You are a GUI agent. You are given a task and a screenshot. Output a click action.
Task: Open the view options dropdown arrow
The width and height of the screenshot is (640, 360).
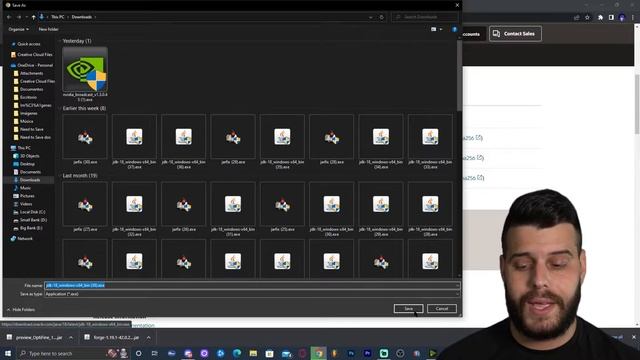point(441,29)
